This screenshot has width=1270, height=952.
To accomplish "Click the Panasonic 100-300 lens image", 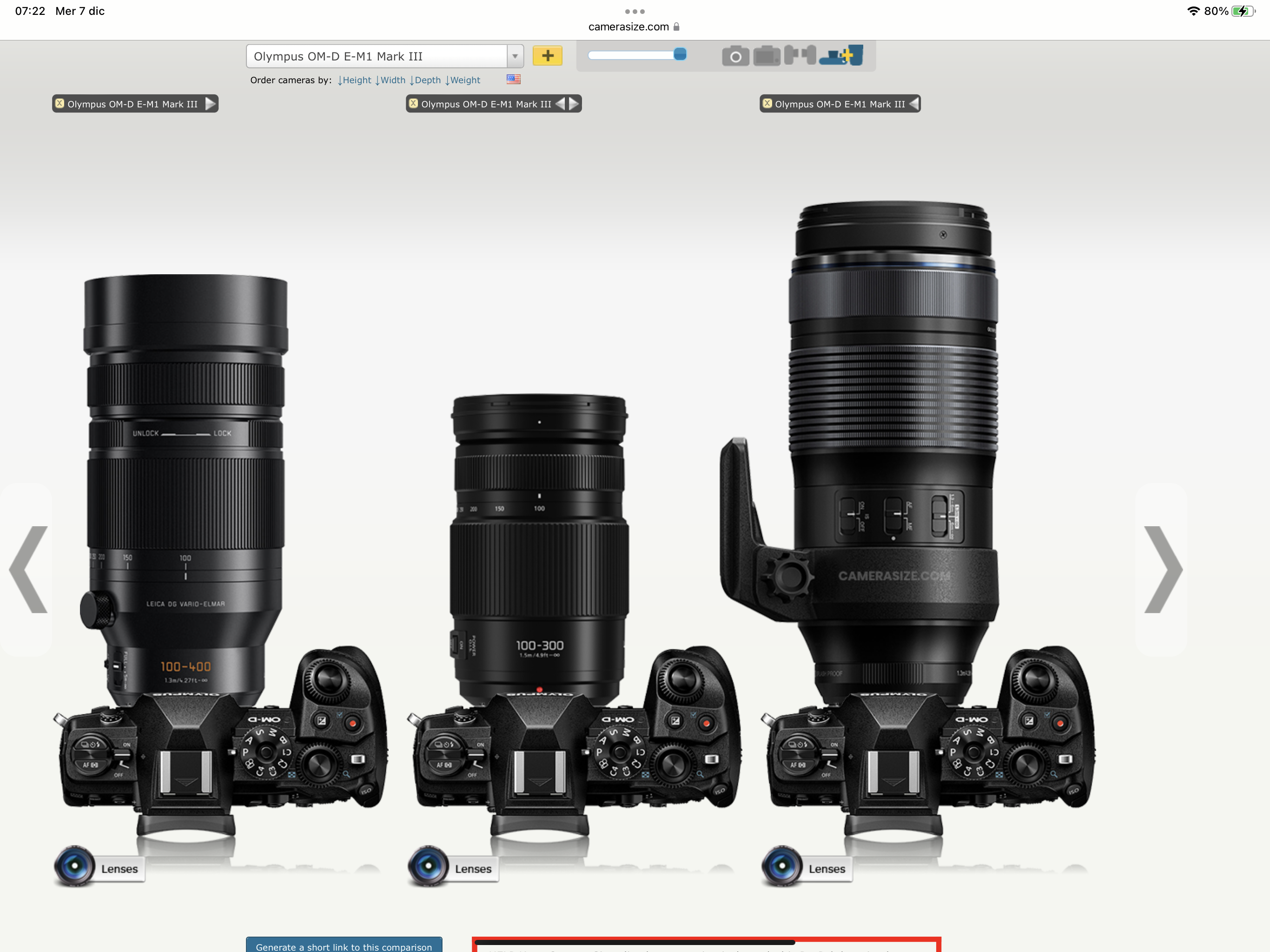I will (x=539, y=549).
